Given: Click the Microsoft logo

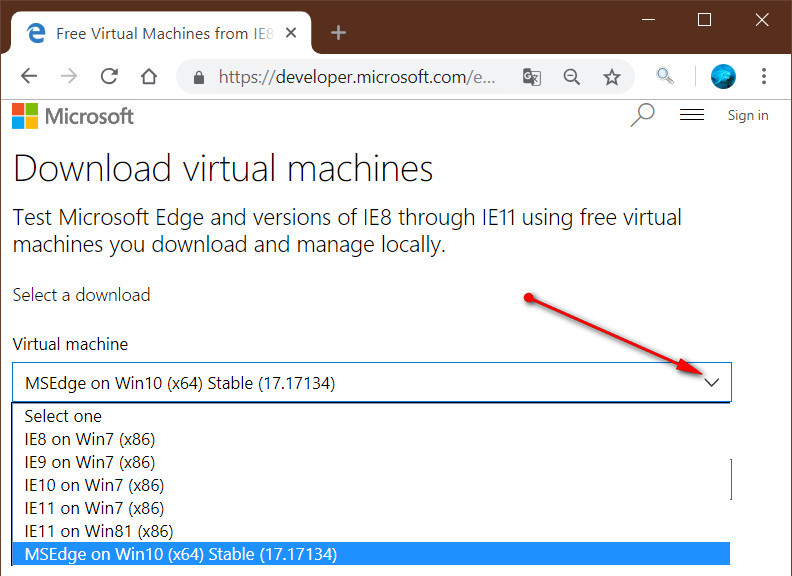Looking at the screenshot, I should point(73,116).
